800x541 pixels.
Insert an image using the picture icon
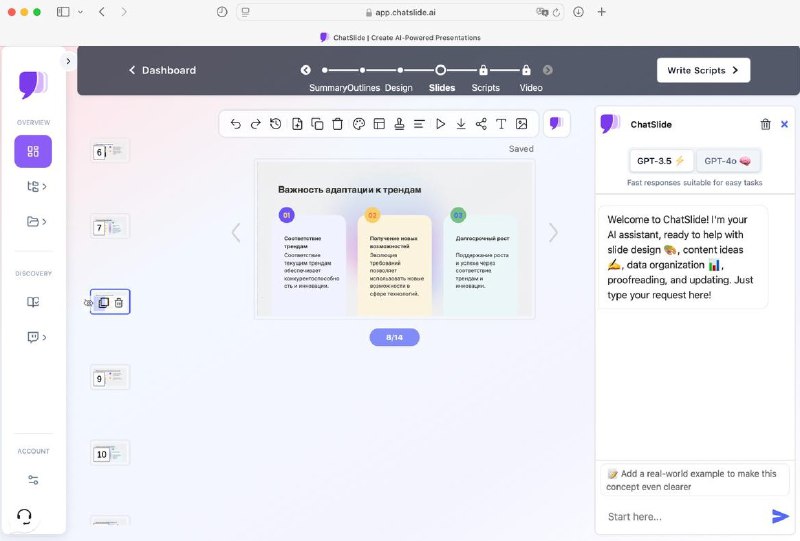pyautogui.click(x=521, y=124)
